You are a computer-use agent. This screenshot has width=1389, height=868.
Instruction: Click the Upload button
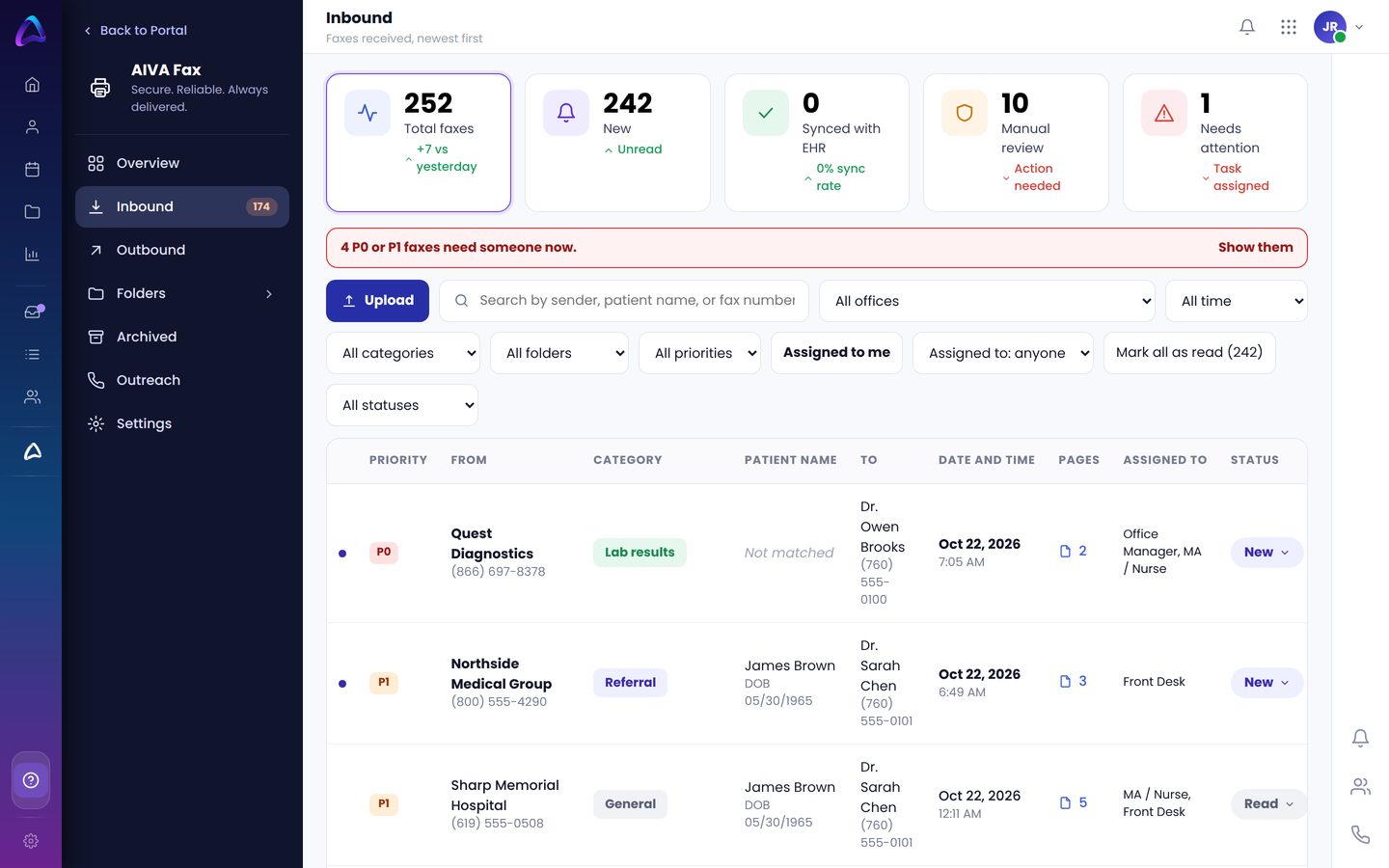coord(377,301)
